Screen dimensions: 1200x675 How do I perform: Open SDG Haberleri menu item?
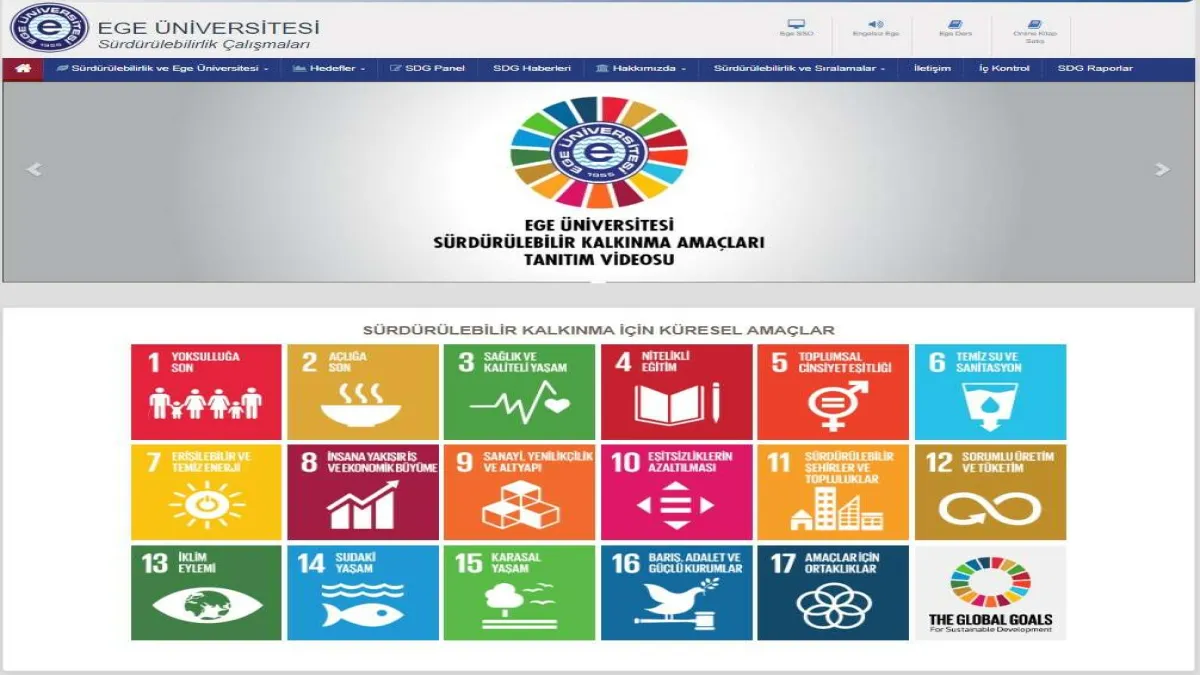pos(531,69)
